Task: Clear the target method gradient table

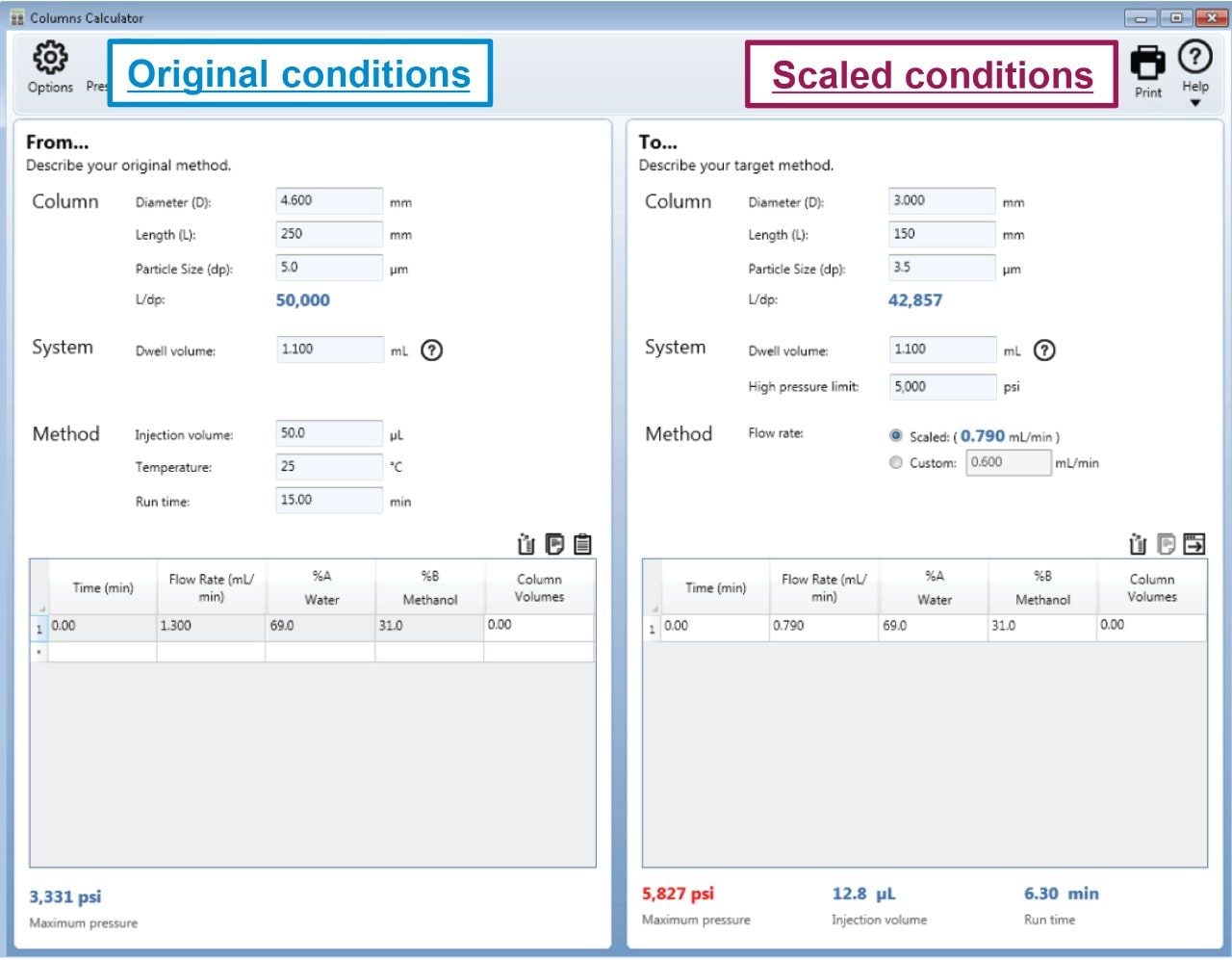Action: click(x=1139, y=543)
